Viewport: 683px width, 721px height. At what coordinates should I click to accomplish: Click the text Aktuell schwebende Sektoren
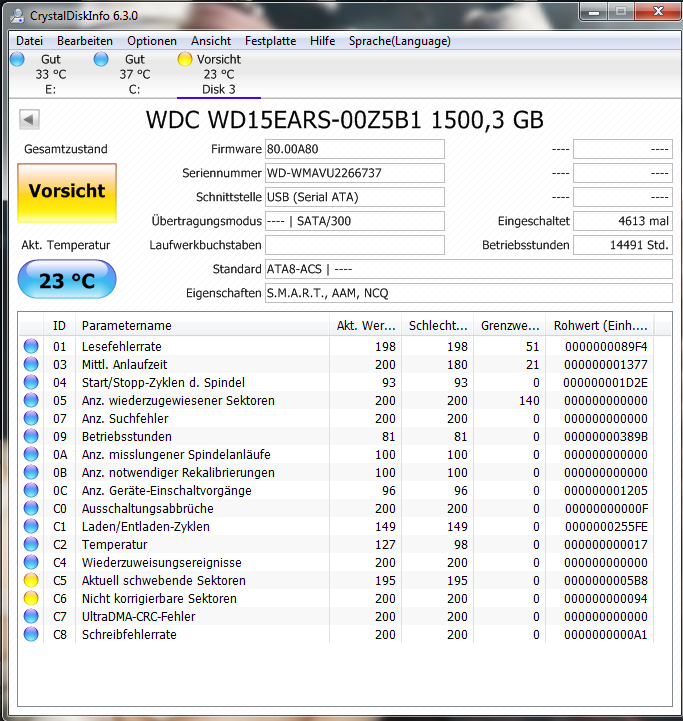164,580
